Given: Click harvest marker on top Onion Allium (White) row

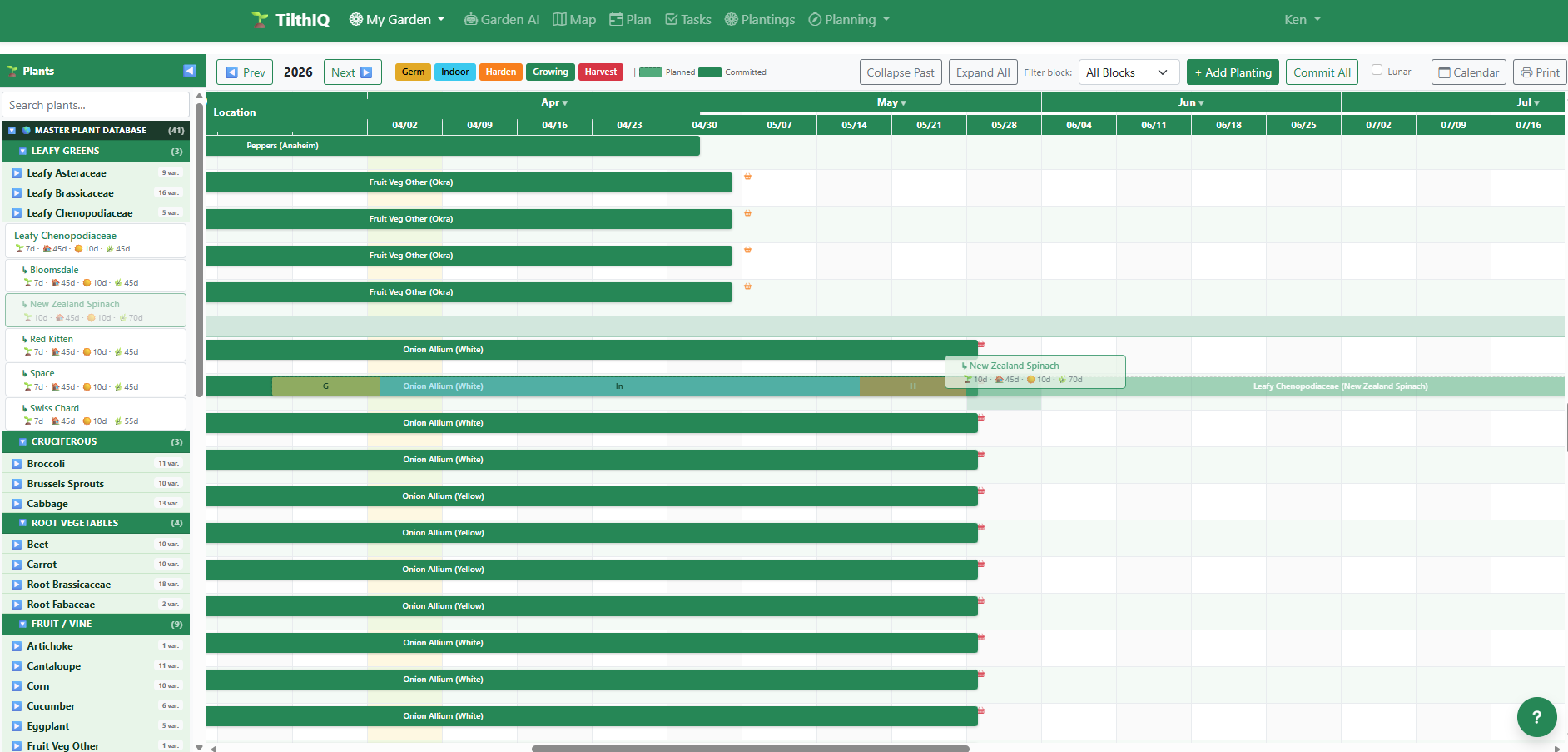Looking at the screenshot, I should [x=981, y=344].
